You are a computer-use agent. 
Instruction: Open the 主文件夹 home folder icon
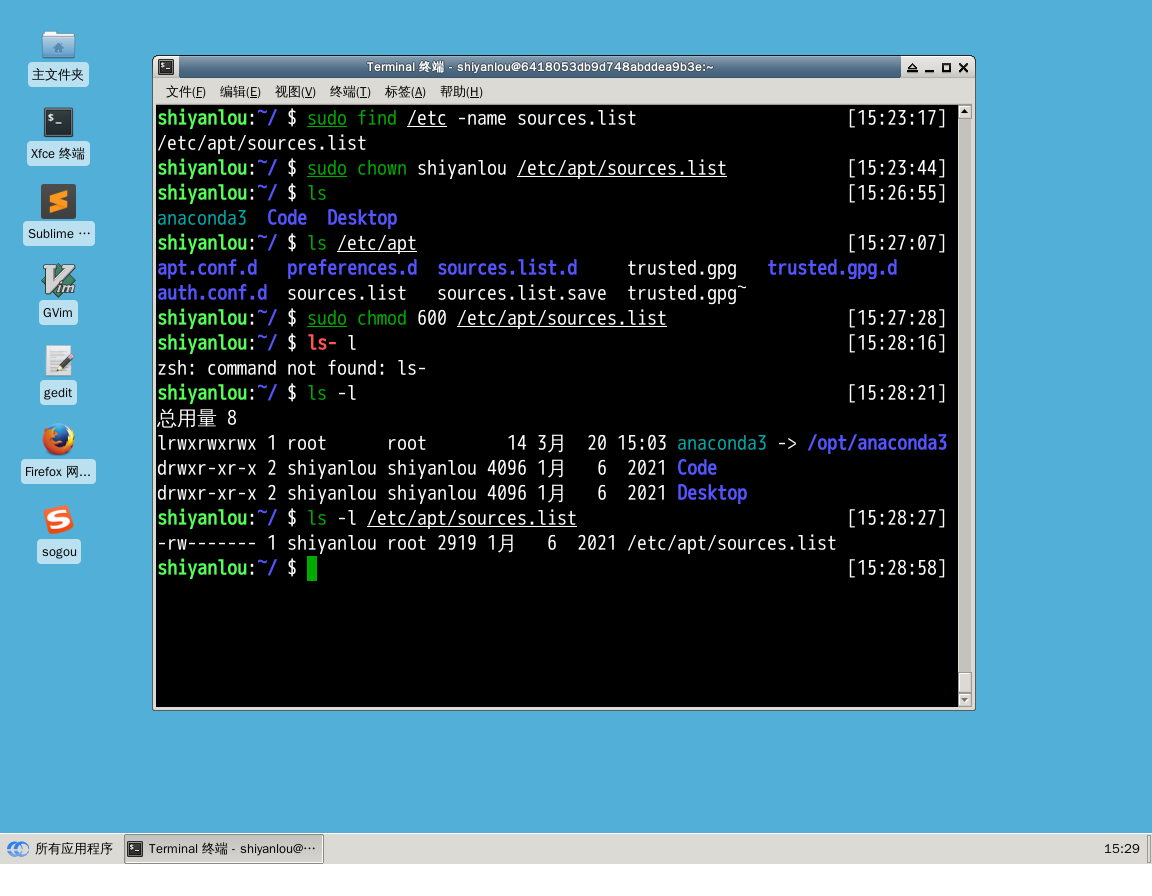pyautogui.click(x=58, y=45)
